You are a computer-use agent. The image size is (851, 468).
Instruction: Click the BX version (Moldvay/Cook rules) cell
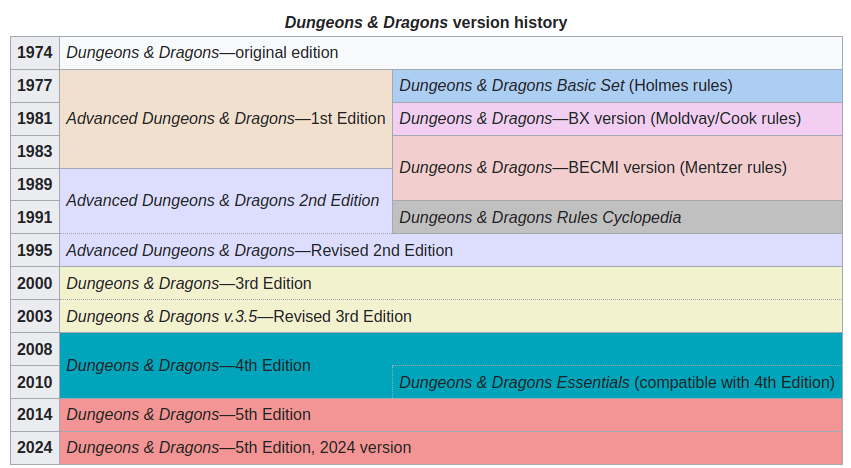(600, 119)
